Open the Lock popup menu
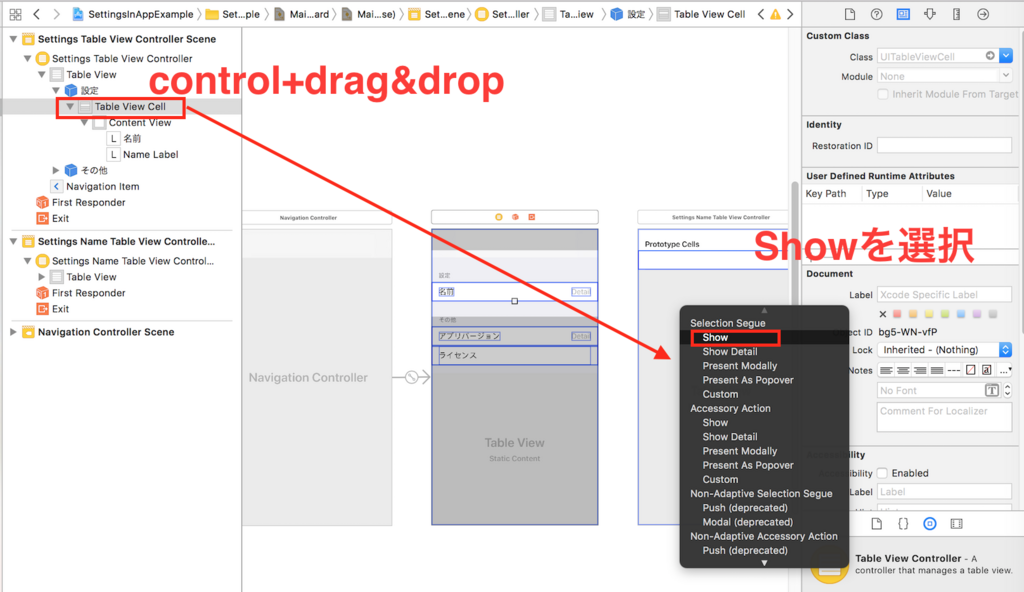 click(944, 350)
